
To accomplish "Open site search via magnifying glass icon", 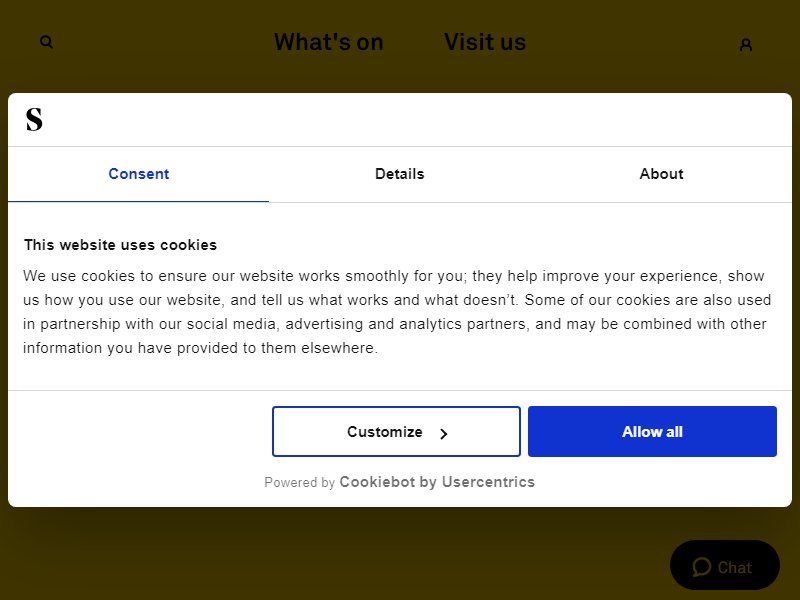I will tap(46, 42).
